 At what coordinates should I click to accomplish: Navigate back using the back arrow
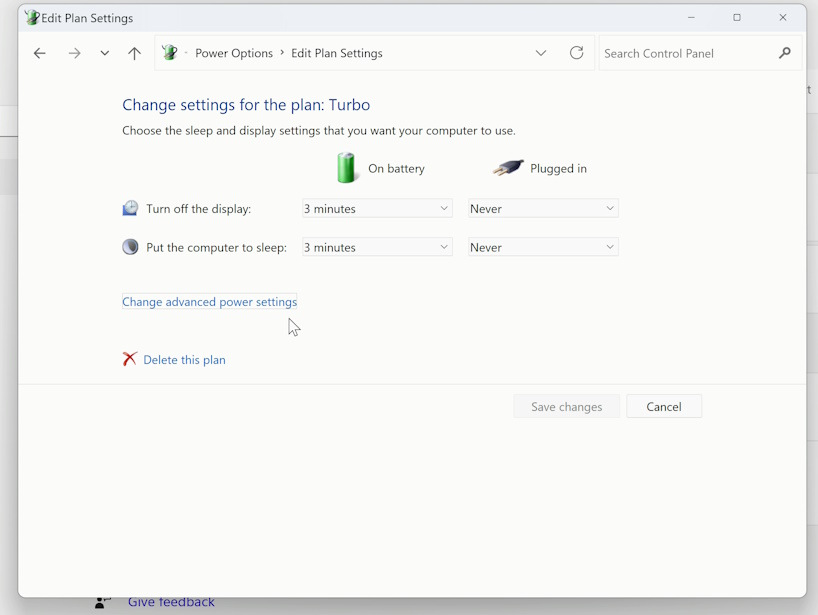39,52
